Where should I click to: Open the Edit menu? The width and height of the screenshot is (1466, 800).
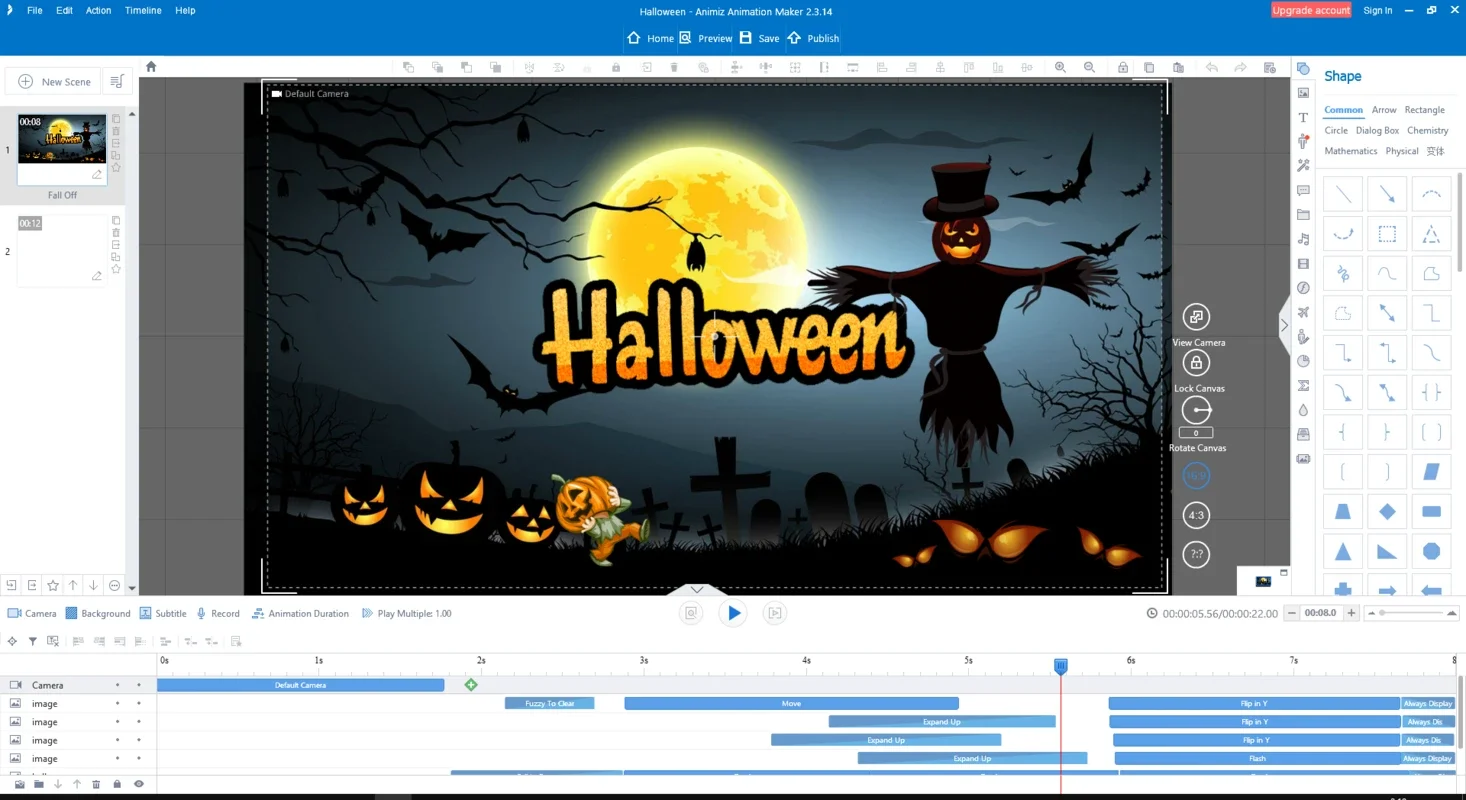[65, 10]
